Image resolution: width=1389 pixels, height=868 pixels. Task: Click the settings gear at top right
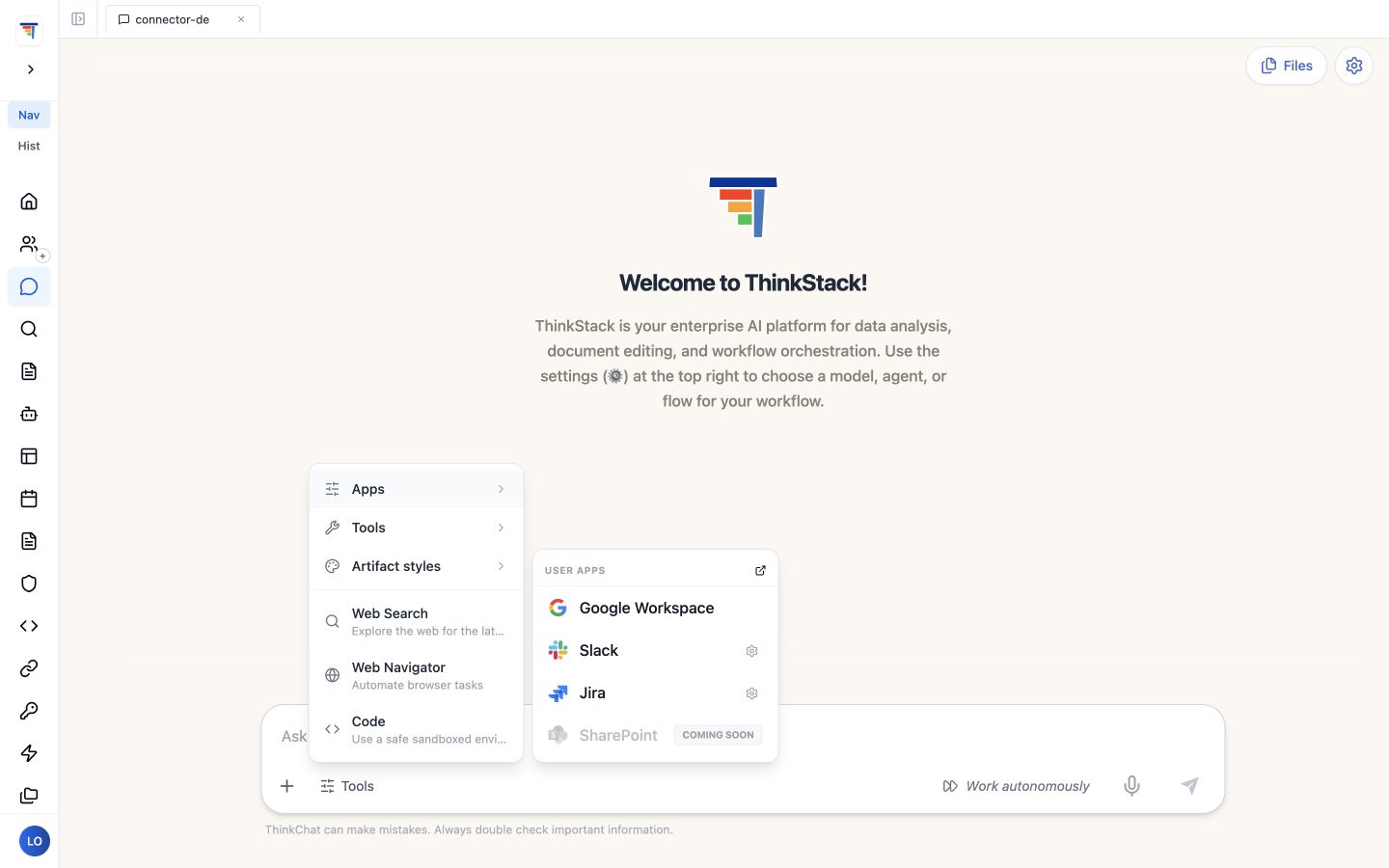(x=1354, y=66)
